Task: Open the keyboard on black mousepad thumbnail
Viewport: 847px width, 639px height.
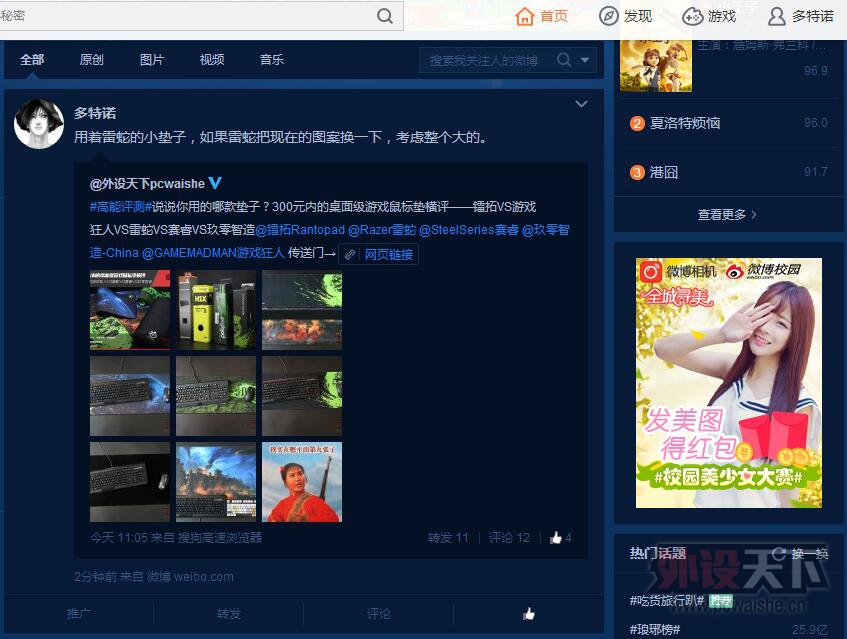Action: pyautogui.click(x=130, y=482)
